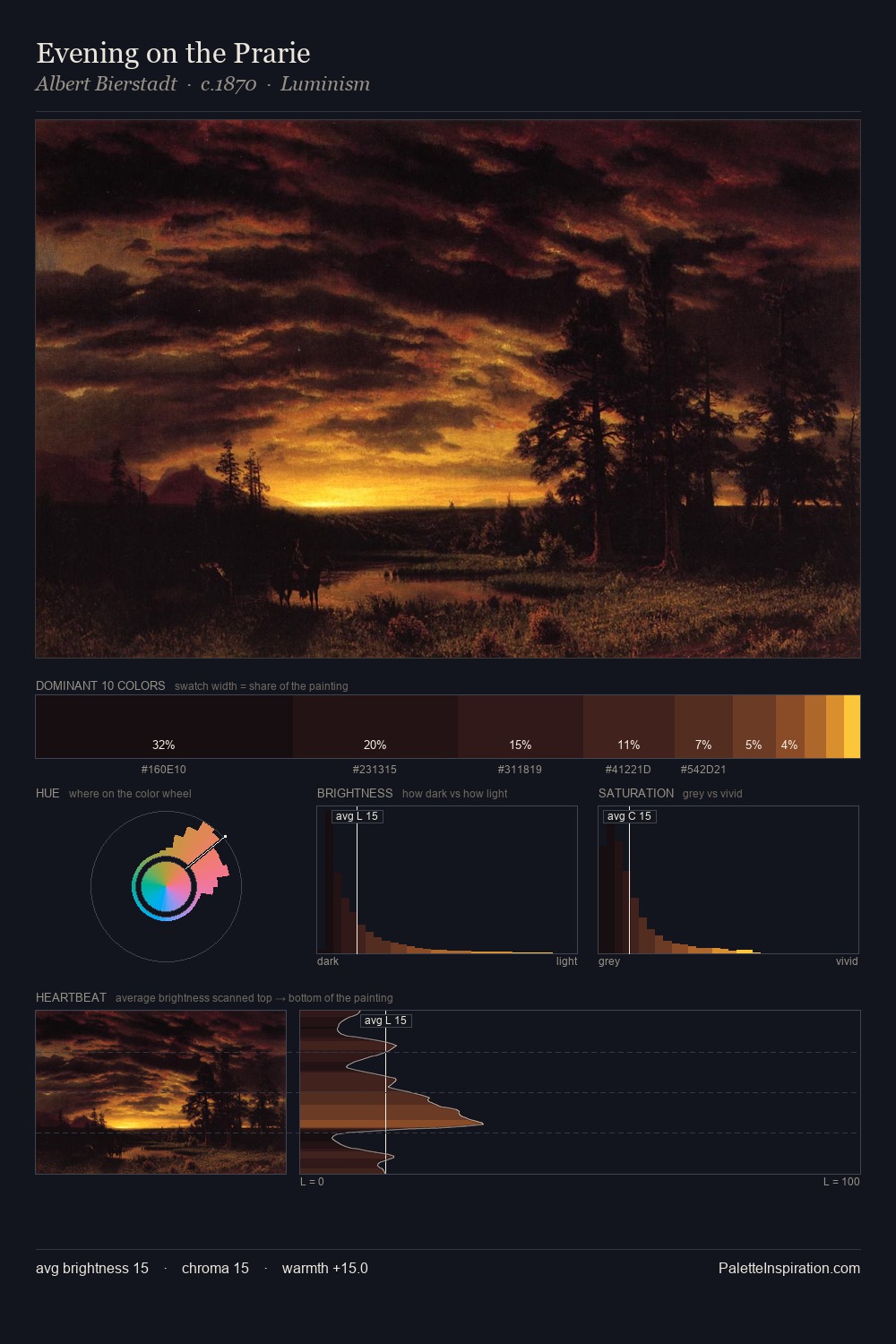This screenshot has height=1344, width=896.
Task: Select the 4% orange-brown swatch
Action: [790, 727]
